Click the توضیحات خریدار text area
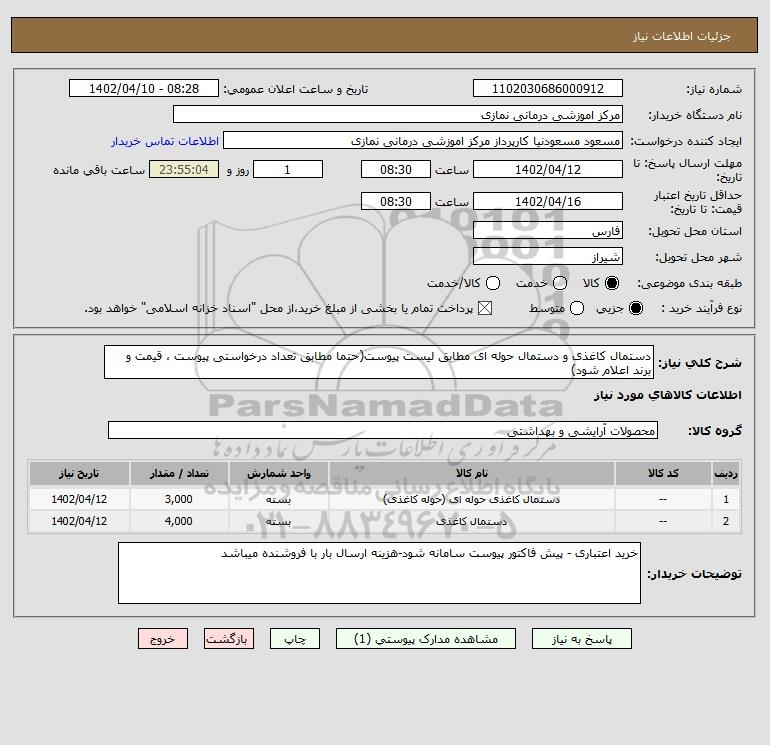770x745 pixels. [379, 573]
